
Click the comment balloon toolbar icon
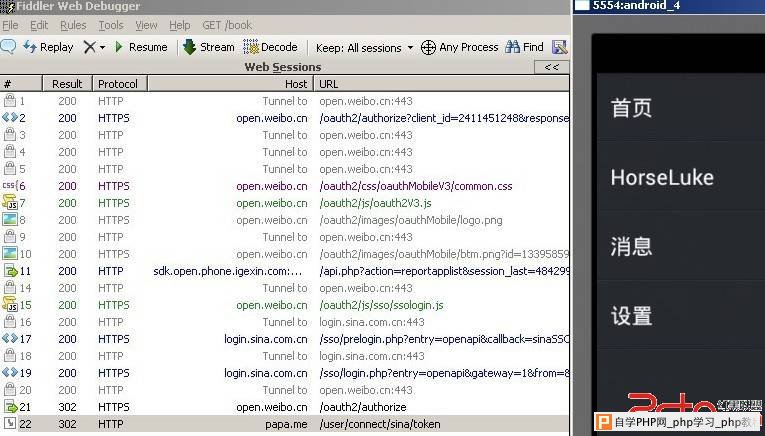(8, 47)
